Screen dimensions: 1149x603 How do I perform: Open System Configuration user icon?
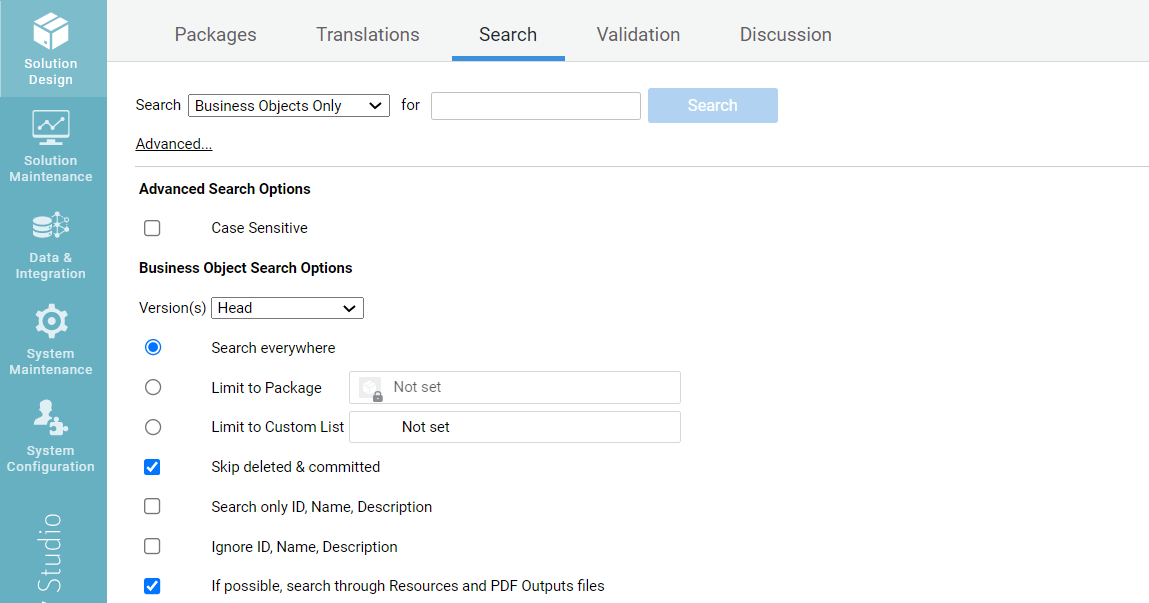[50, 418]
